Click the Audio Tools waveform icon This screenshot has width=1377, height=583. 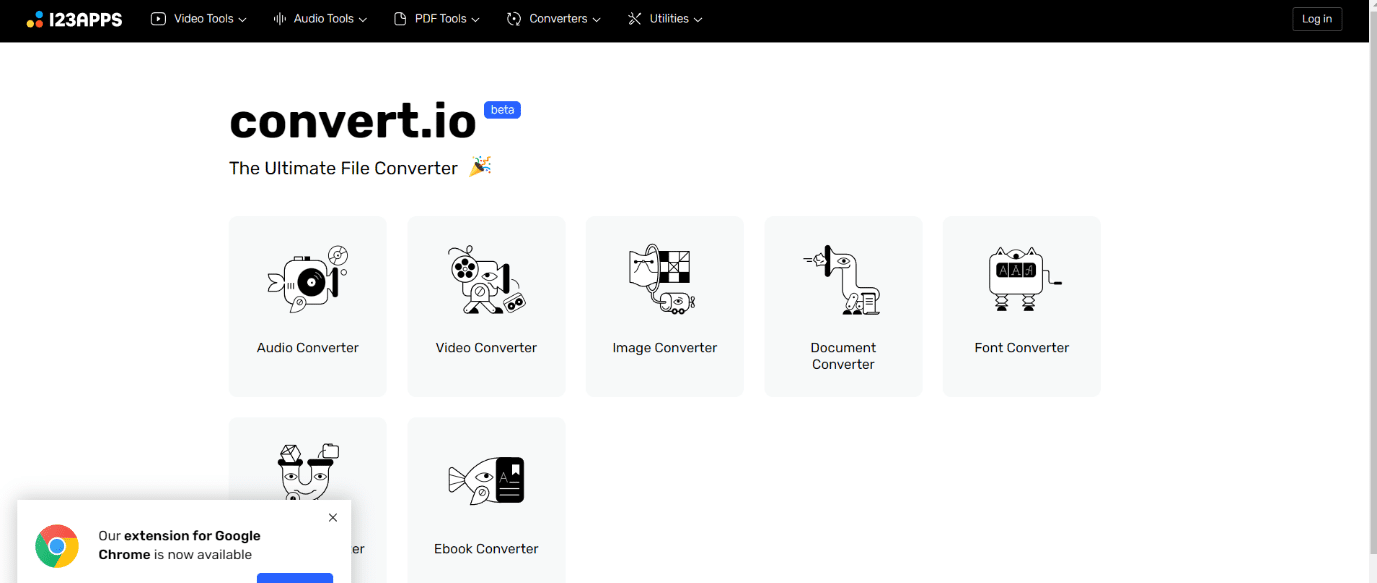coord(280,19)
